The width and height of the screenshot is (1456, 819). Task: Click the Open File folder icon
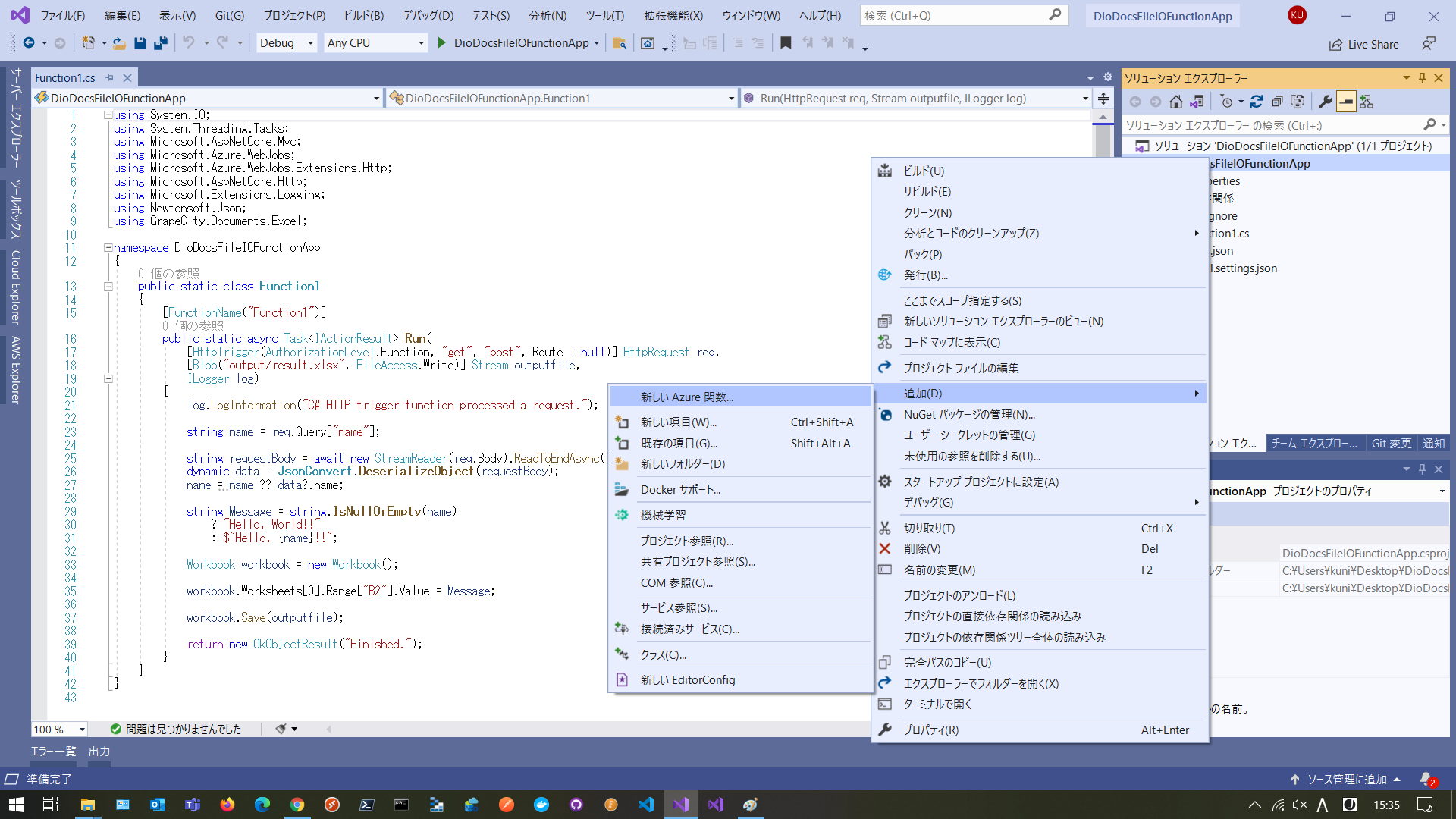click(119, 43)
